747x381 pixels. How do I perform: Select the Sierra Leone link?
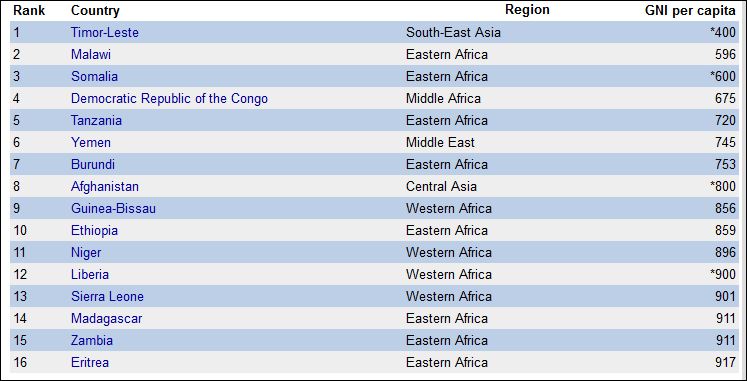(107, 296)
